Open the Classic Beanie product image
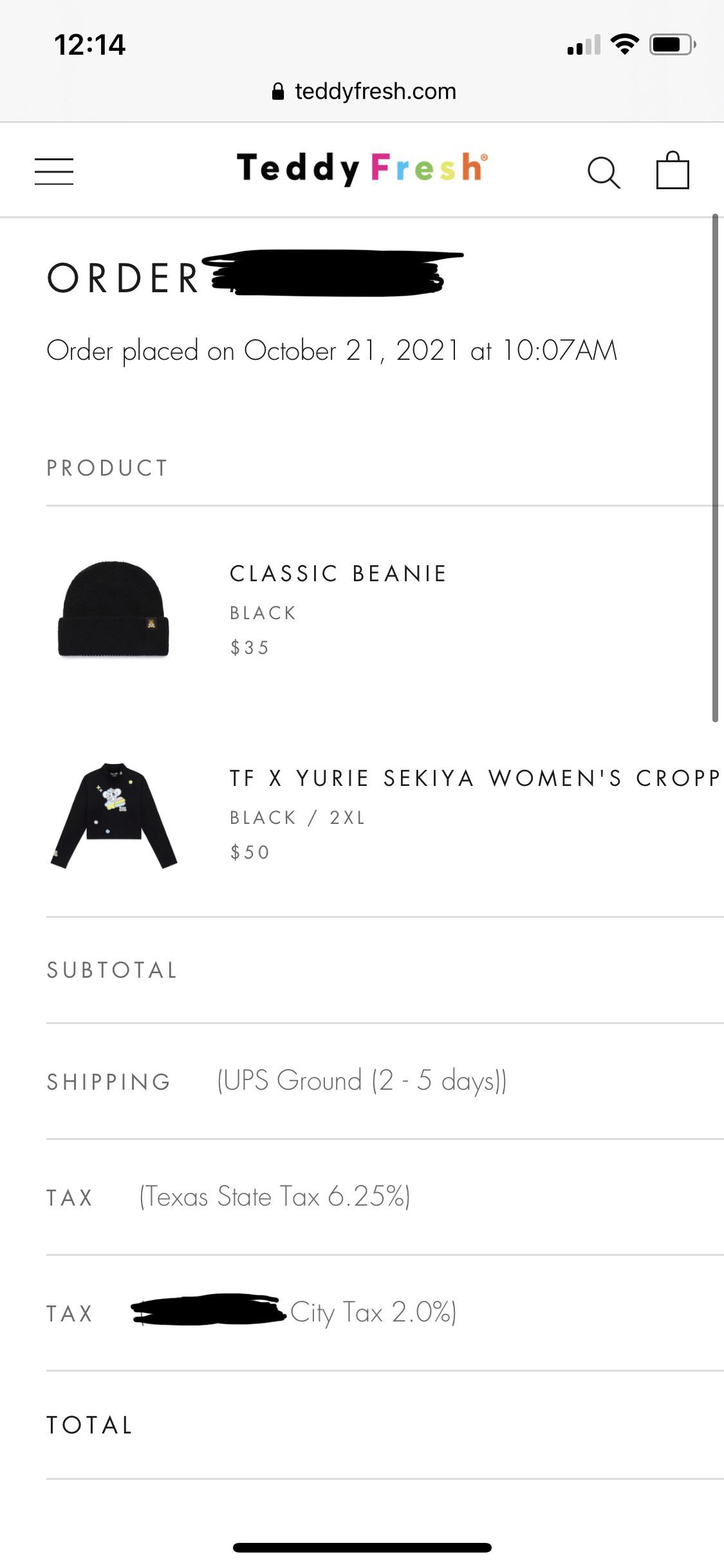Viewport: 724px width, 1568px height. (114, 609)
